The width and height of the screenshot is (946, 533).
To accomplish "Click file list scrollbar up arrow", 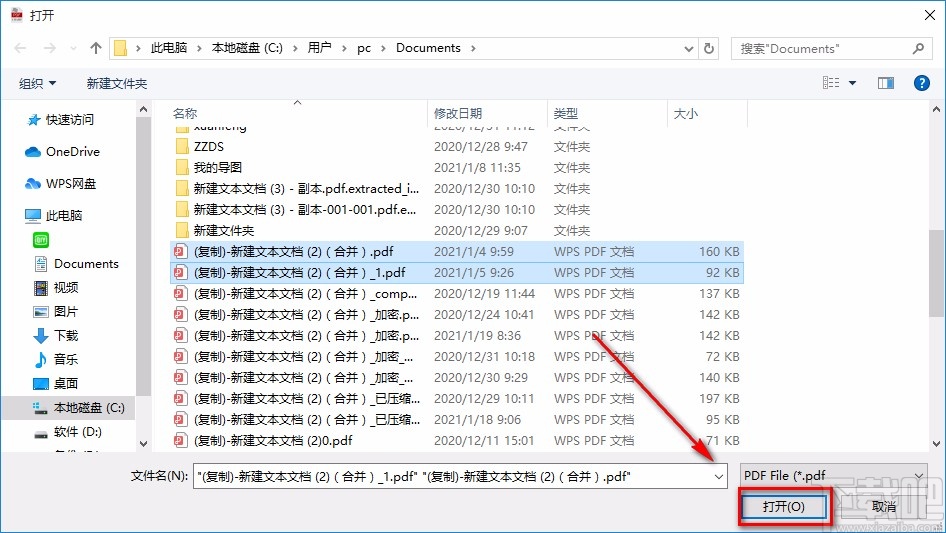I will (936, 109).
